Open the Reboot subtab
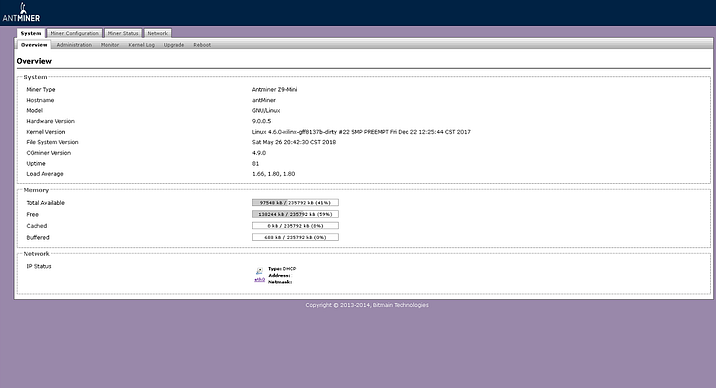The image size is (716, 388). click(x=202, y=45)
